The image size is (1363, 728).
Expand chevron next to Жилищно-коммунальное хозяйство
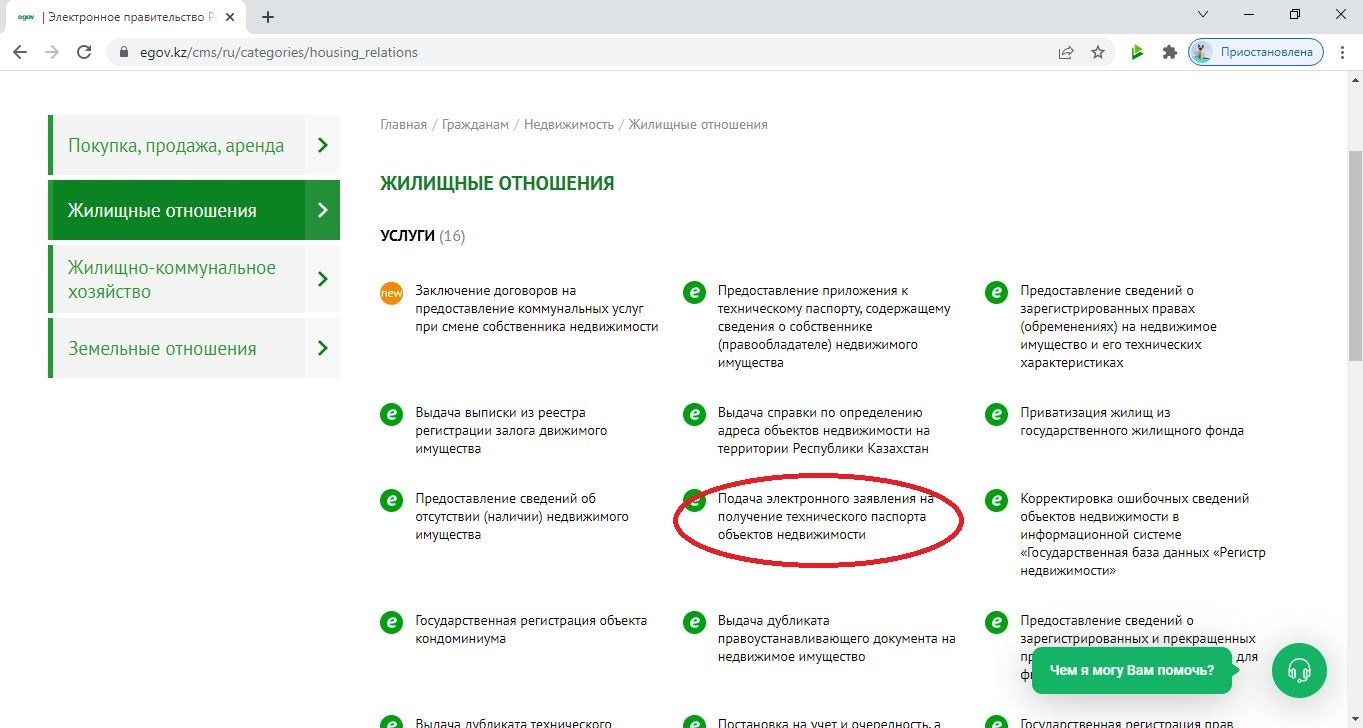point(322,279)
